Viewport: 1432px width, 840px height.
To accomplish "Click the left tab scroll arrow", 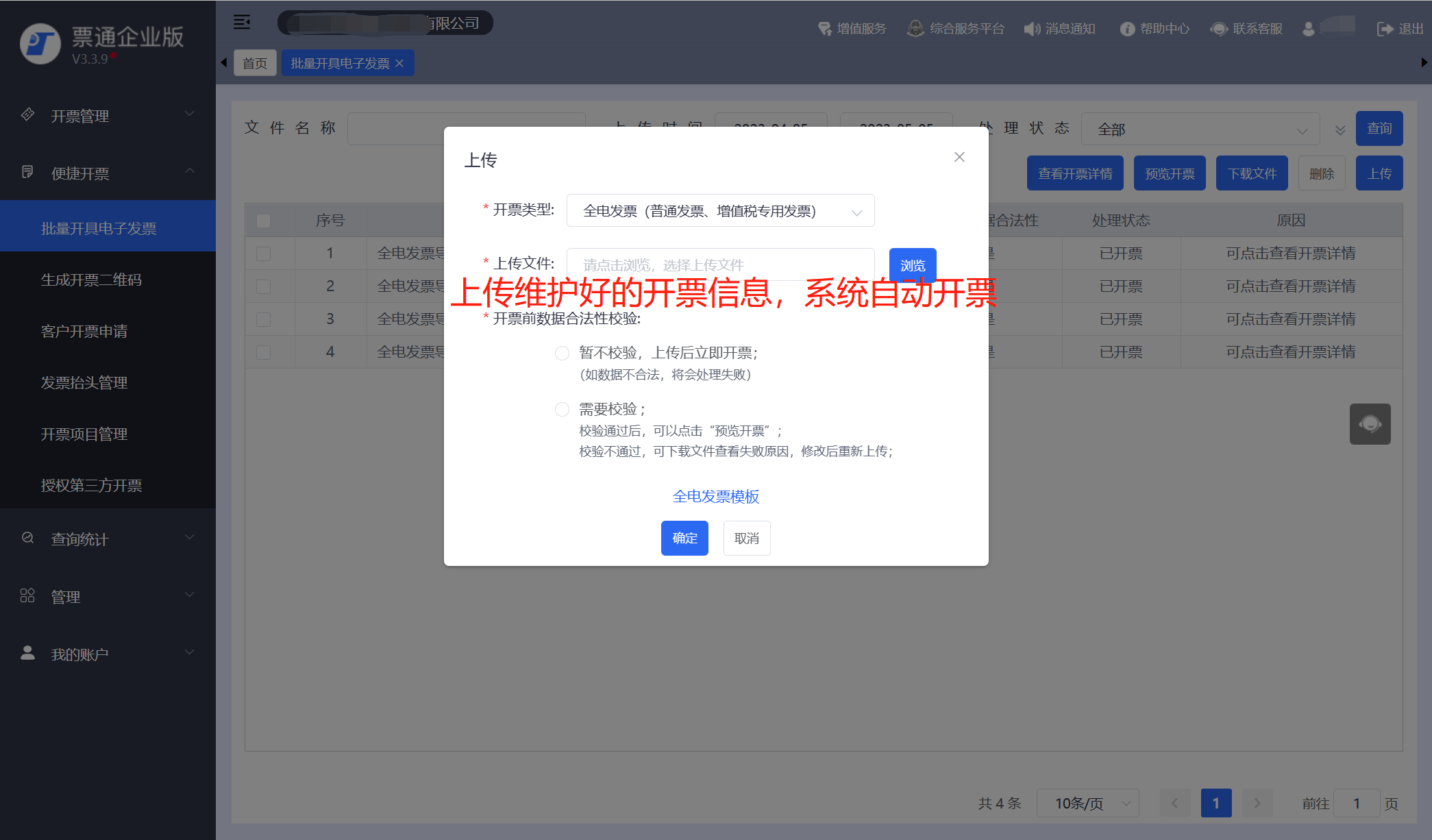I will [x=223, y=62].
